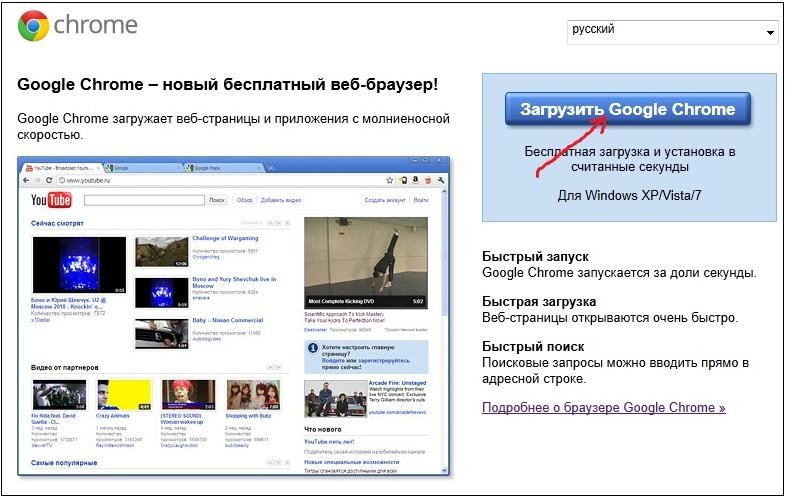
Task: Open the Shopping with Bubz thumbnail
Action: coord(253,395)
